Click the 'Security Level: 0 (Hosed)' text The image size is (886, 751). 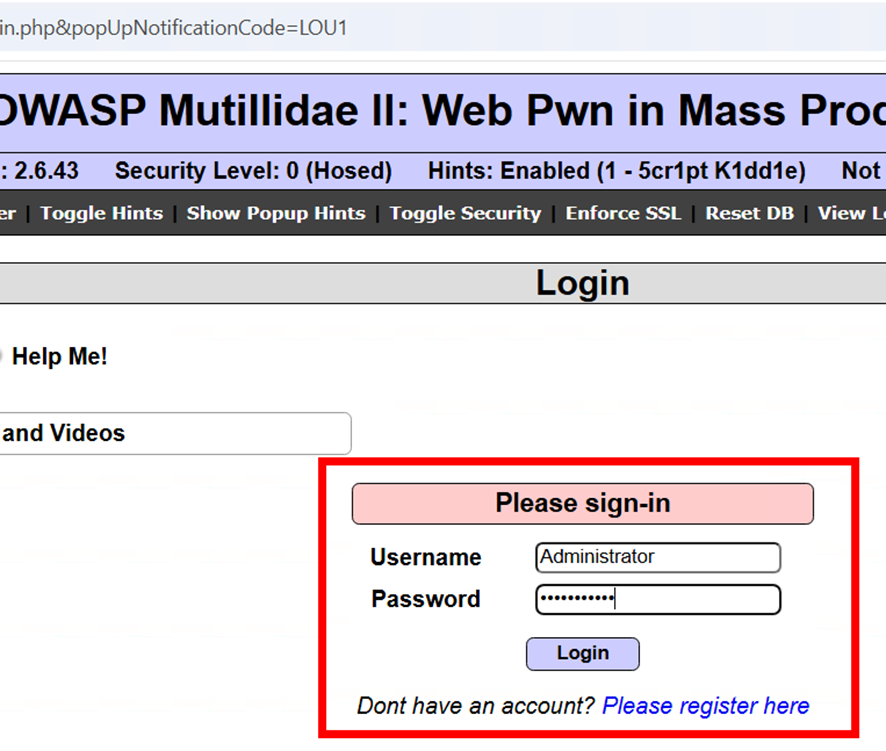tap(253, 171)
